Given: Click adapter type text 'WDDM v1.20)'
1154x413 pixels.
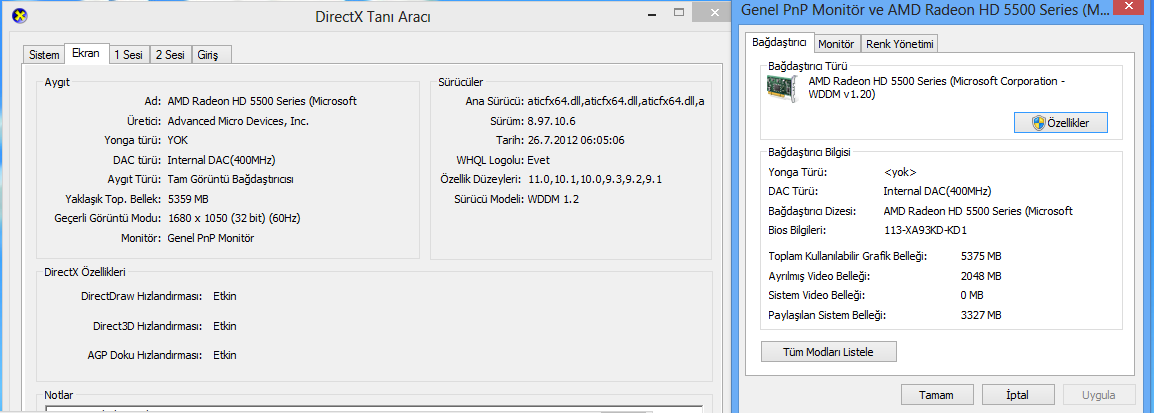Looking at the screenshot, I should tap(842, 95).
